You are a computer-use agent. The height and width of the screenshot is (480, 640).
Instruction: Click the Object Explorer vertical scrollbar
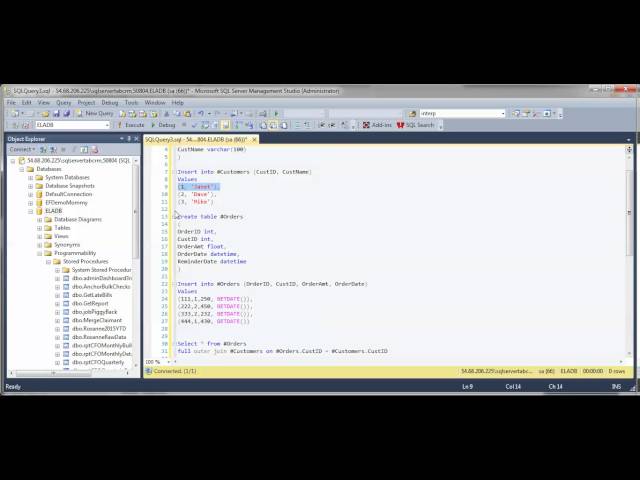(136, 263)
